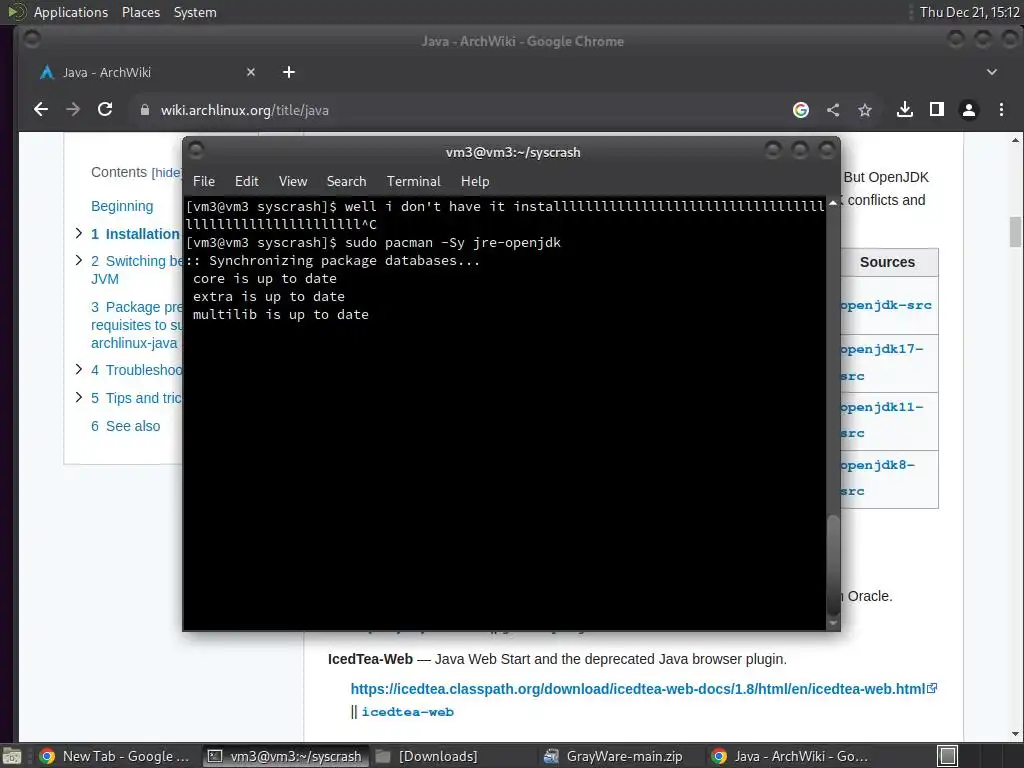The width and height of the screenshot is (1024, 768).
Task: Click the Chrome page scrollbar thumb
Action: click(1015, 232)
